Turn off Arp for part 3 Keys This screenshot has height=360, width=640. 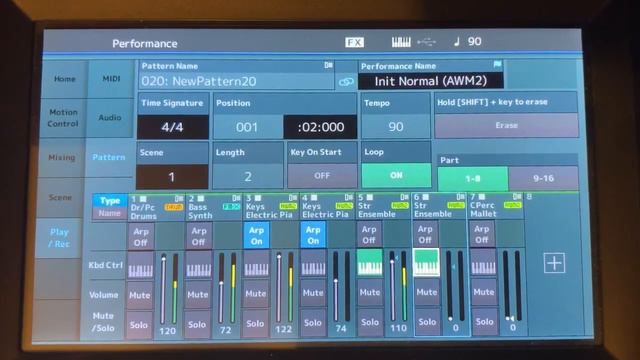[x=256, y=236]
